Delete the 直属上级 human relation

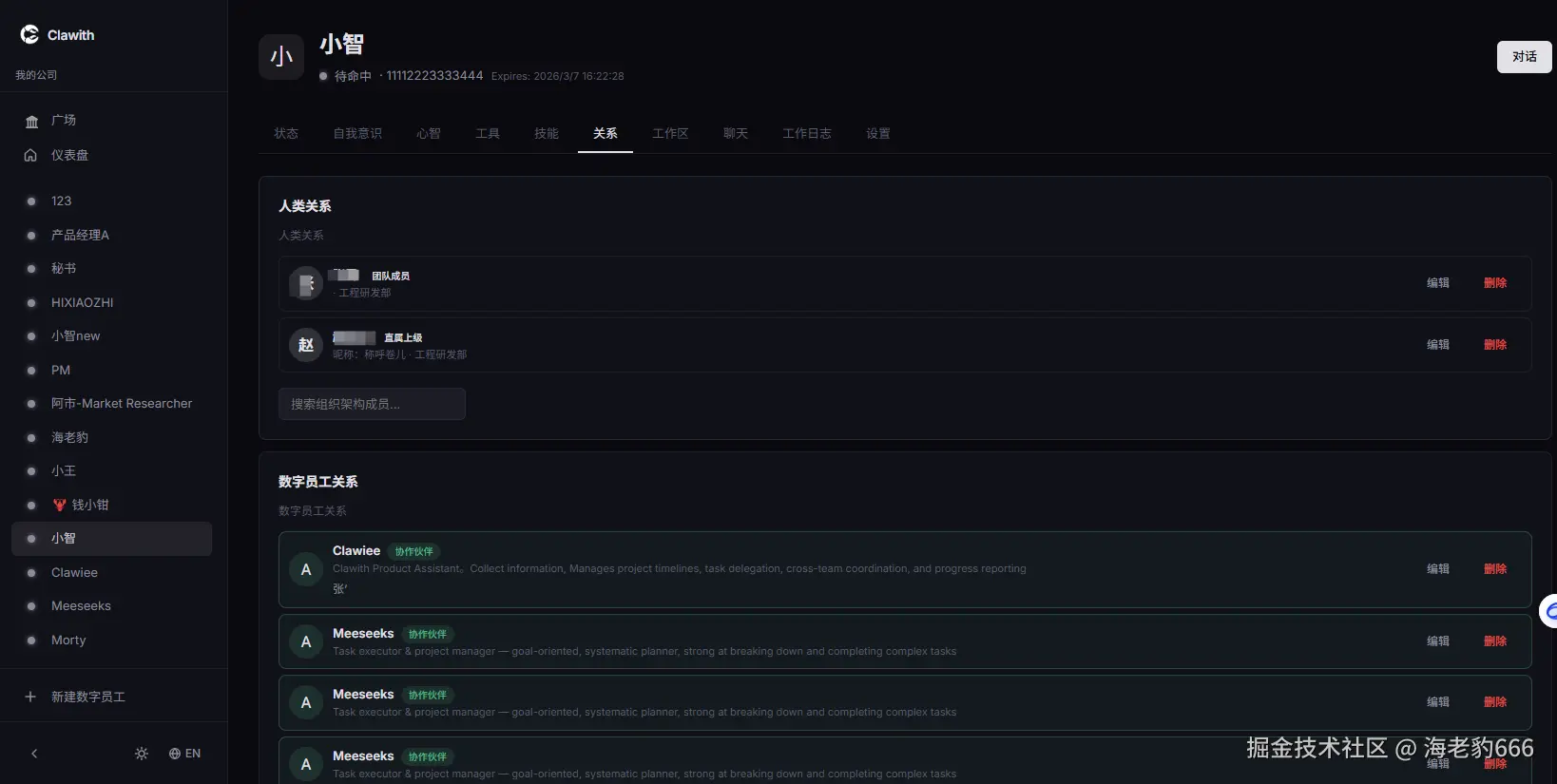[1495, 345]
